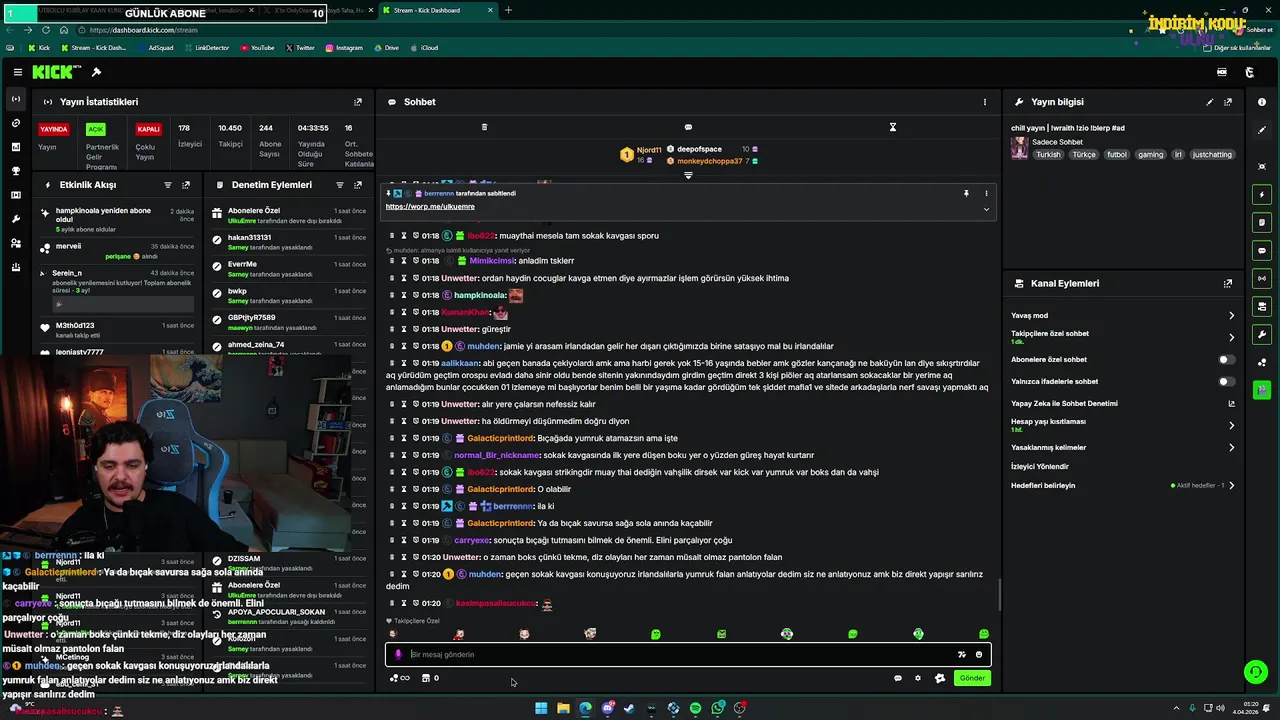Click the futbol tag
This screenshot has width=1280, height=720.
[1117, 155]
